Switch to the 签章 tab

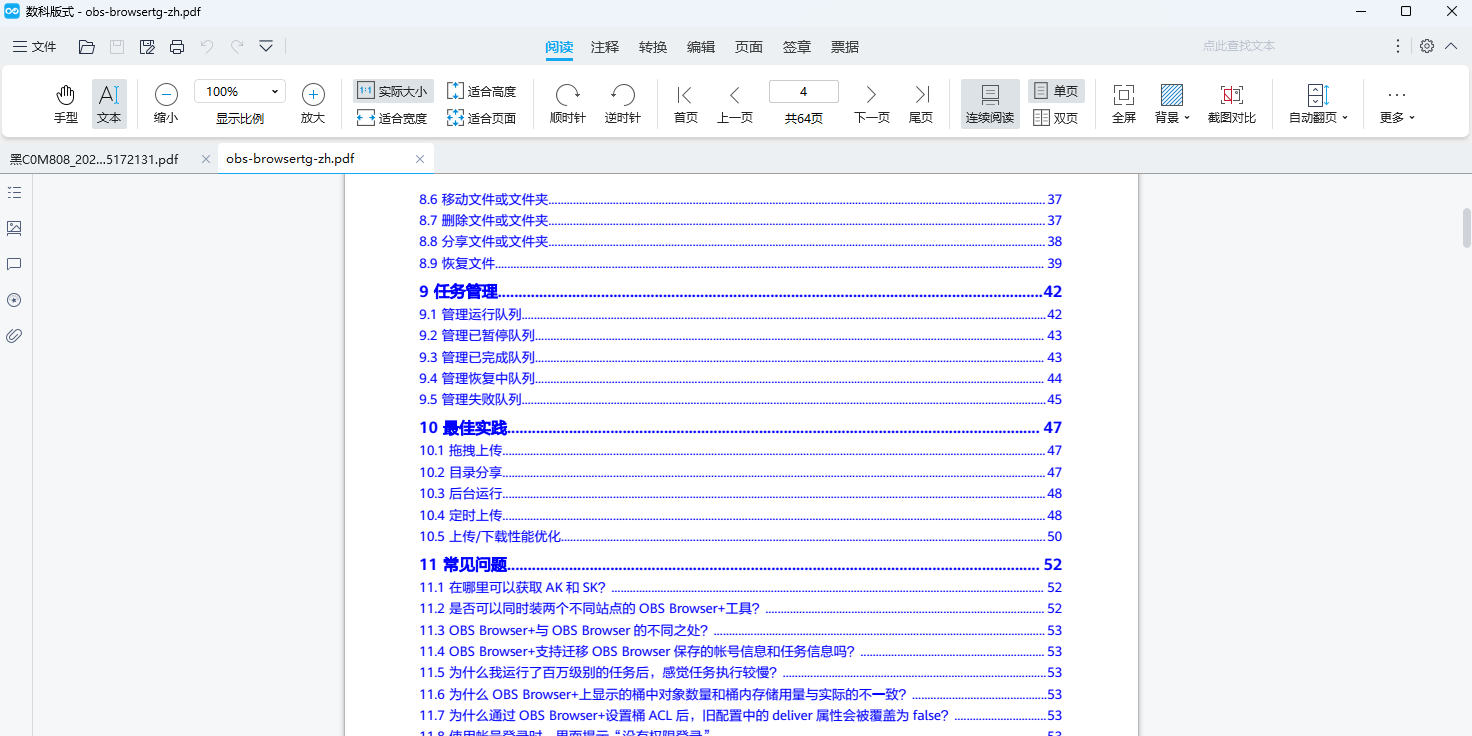(797, 47)
